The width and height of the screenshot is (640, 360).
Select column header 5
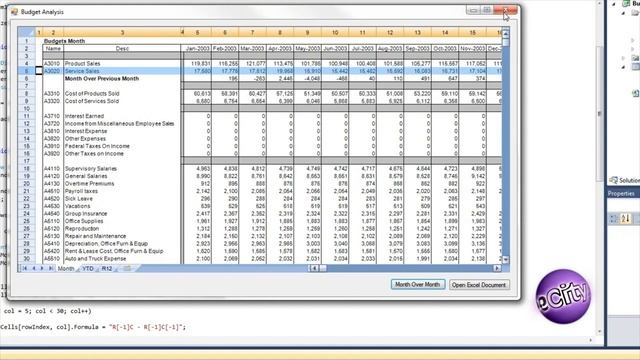[x=198, y=32]
